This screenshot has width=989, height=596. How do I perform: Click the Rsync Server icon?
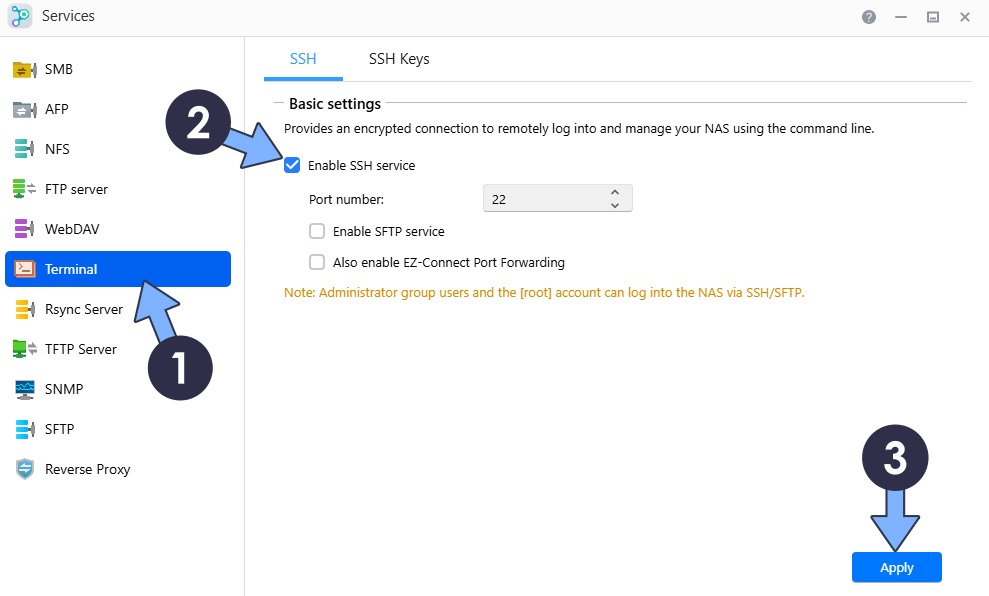coord(25,309)
